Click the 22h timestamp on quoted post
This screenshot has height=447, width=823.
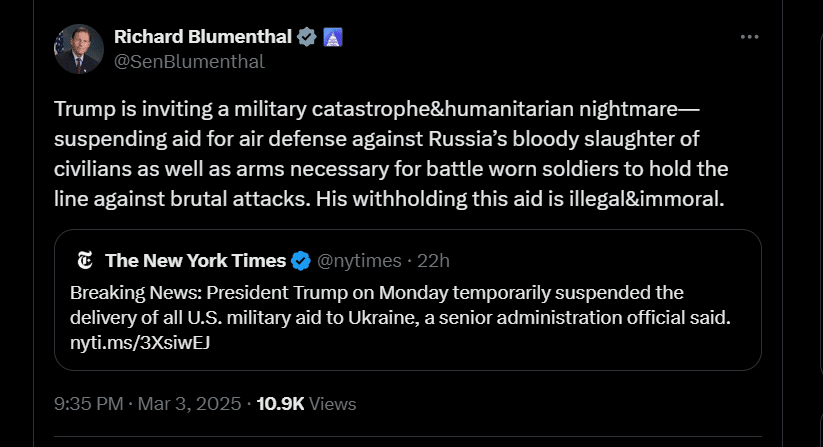click(432, 261)
